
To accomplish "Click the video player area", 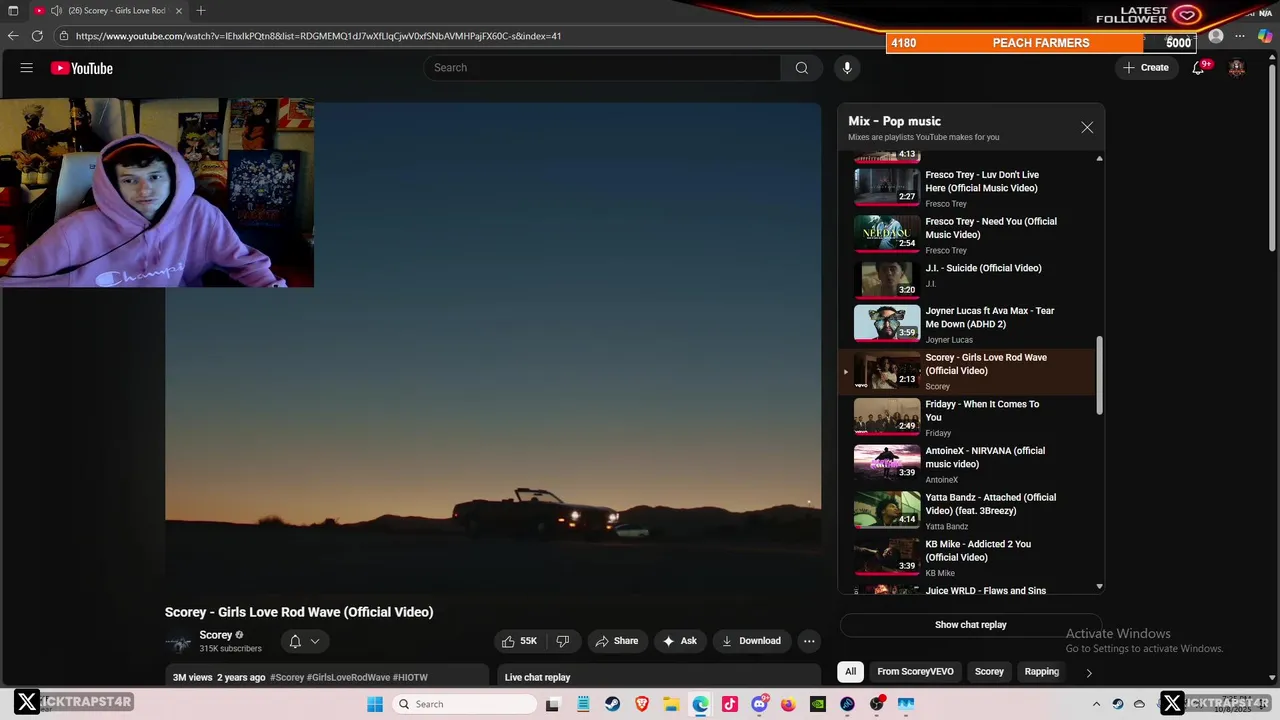I will tap(493, 347).
